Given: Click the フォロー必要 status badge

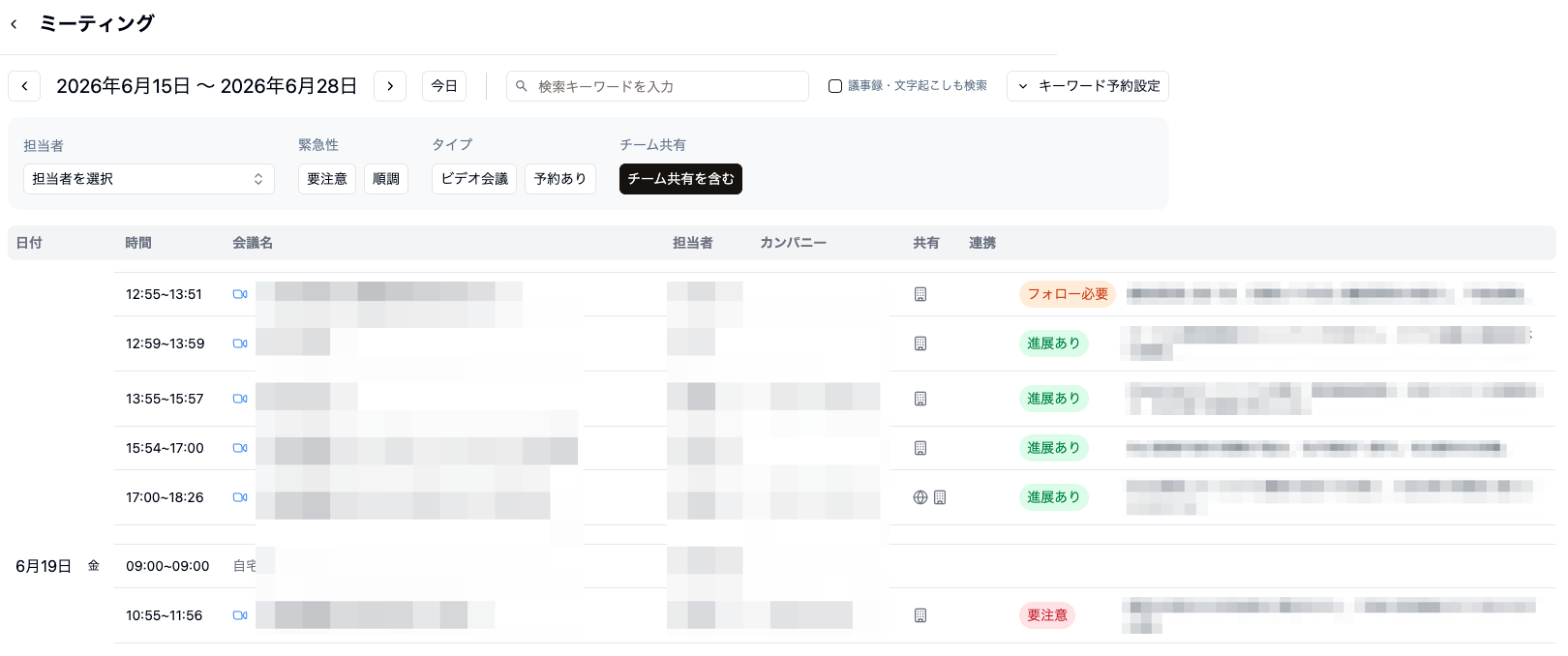Looking at the screenshot, I should (x=1068, y=294).
